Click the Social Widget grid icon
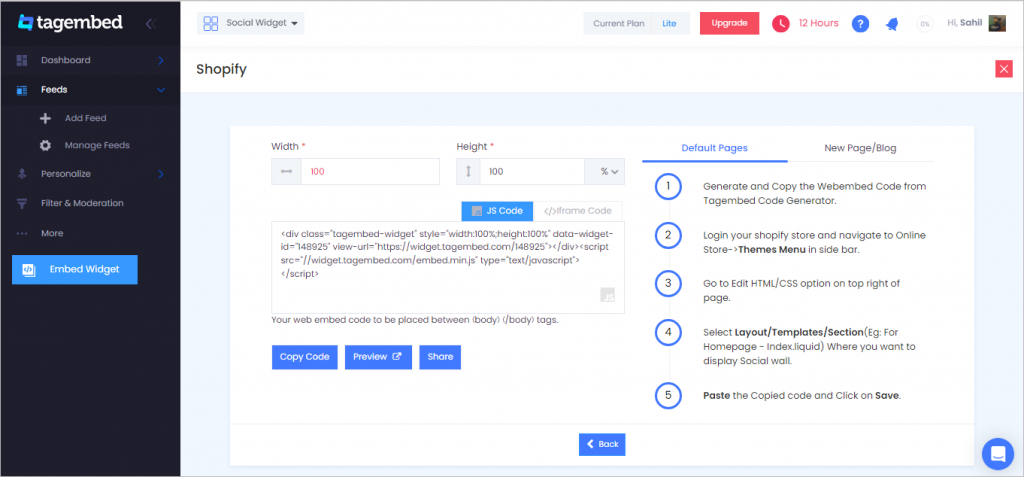The height and width of the screenshot is (477, 1024). (210, 24)
